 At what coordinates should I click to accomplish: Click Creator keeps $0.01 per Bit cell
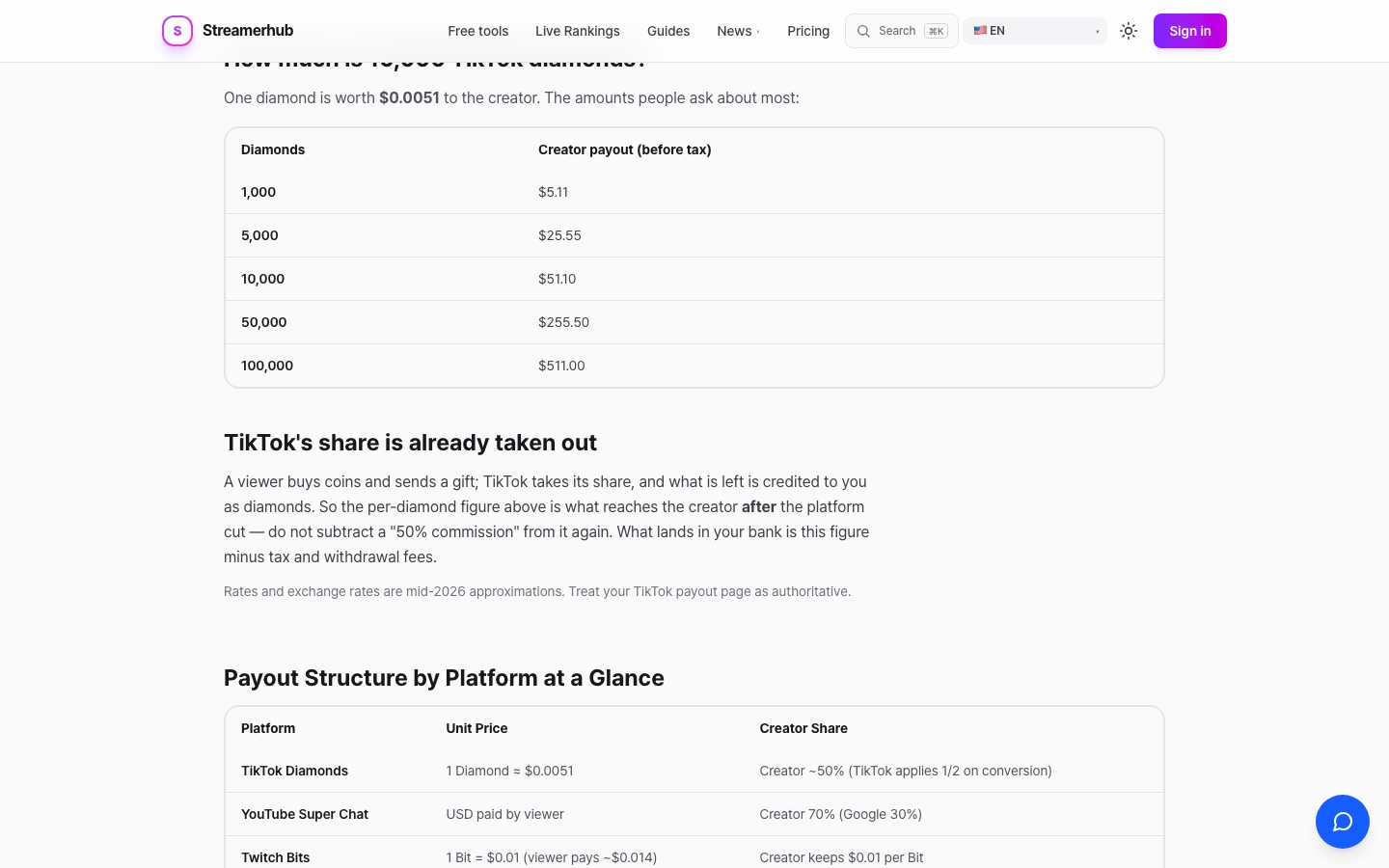[x=841, y=857]
